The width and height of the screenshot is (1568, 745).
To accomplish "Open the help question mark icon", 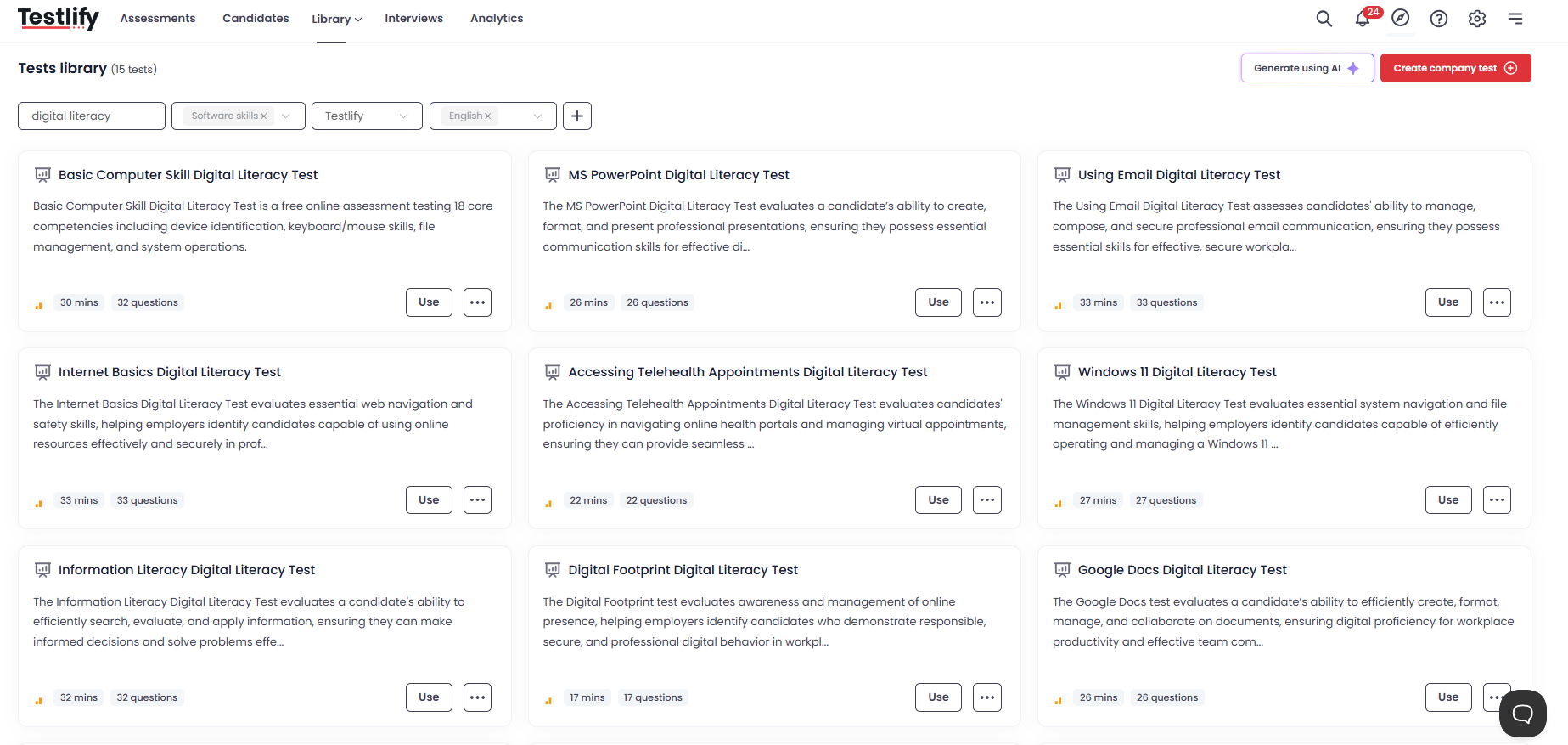I will pos(1439,19).
